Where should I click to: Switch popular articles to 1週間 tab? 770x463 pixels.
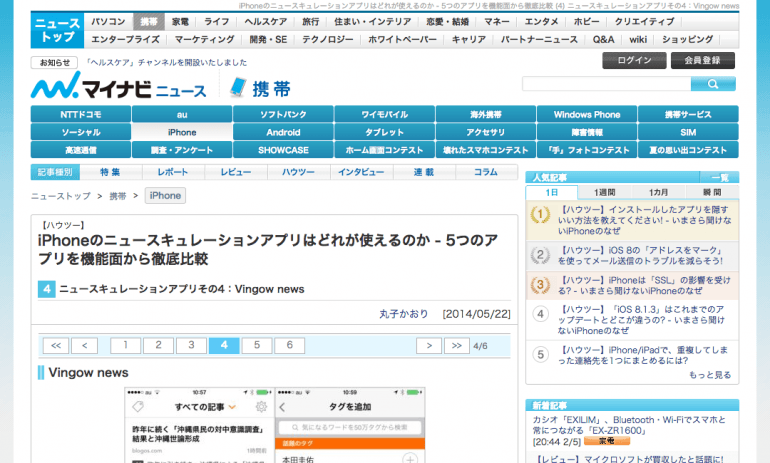(x=605, y=192)
